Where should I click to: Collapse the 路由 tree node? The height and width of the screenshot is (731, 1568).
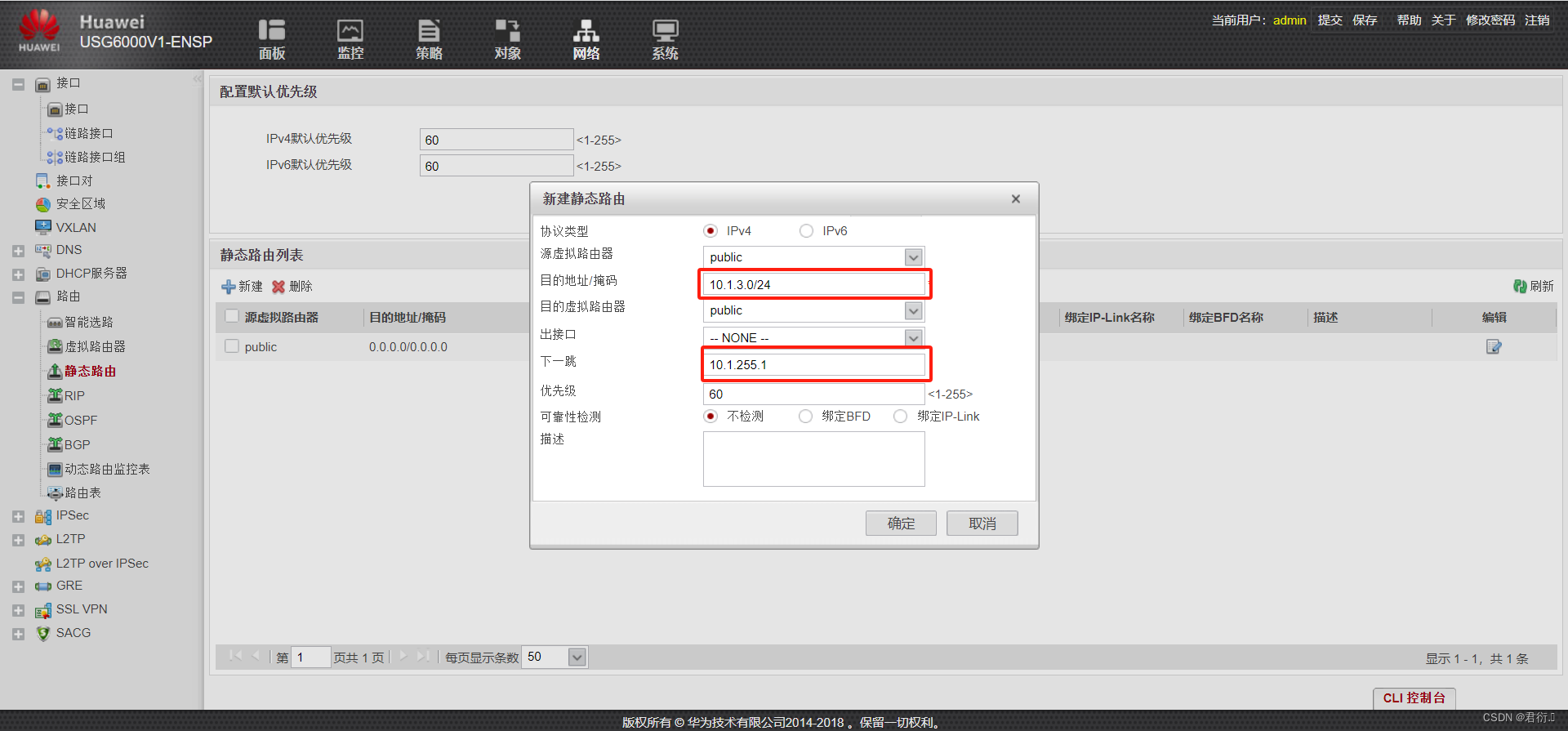pyautogui.click(x=18, y=297)
